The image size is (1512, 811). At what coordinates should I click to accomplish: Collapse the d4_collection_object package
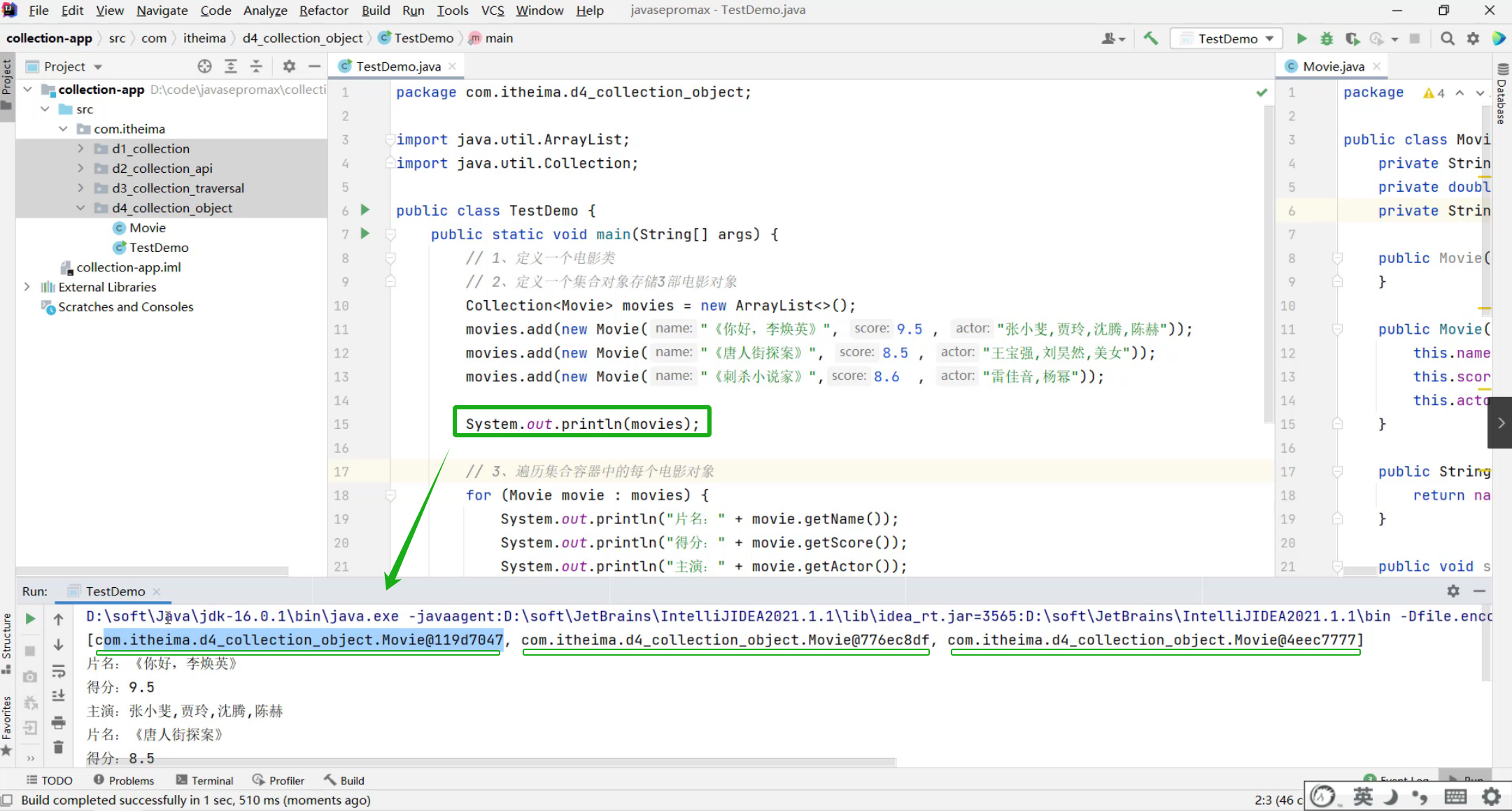pos(80,208)
